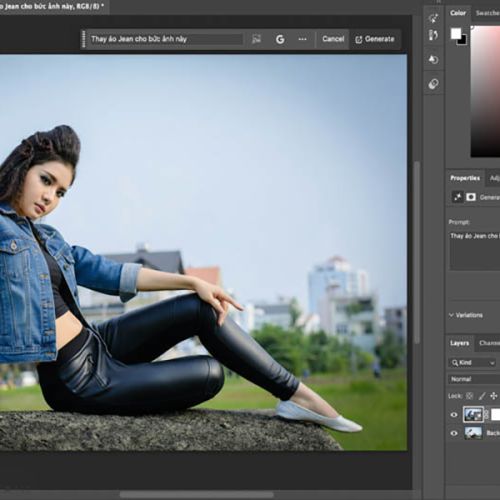Open the brush settings icon in the collapsed panel strip

click(433, 35)
